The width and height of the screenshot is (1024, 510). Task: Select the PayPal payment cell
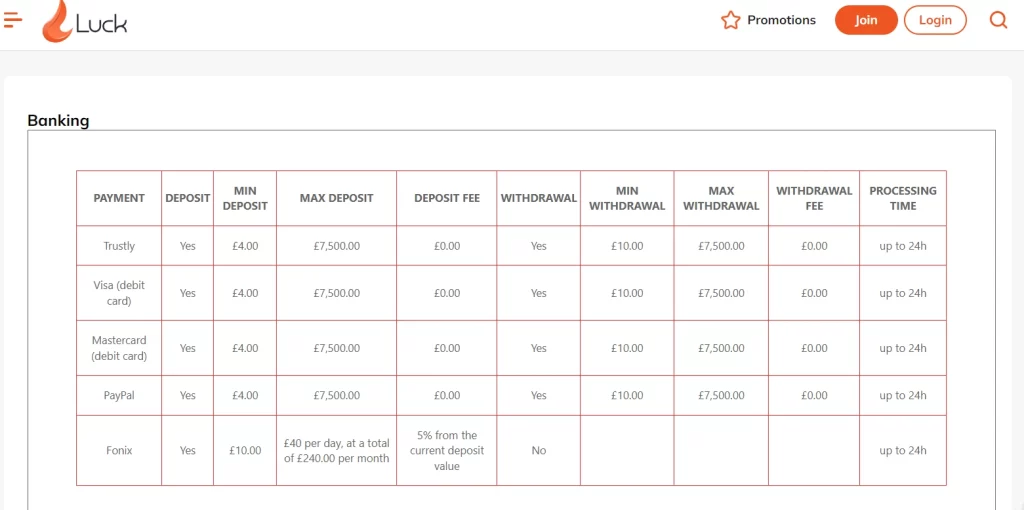point(119,396)
